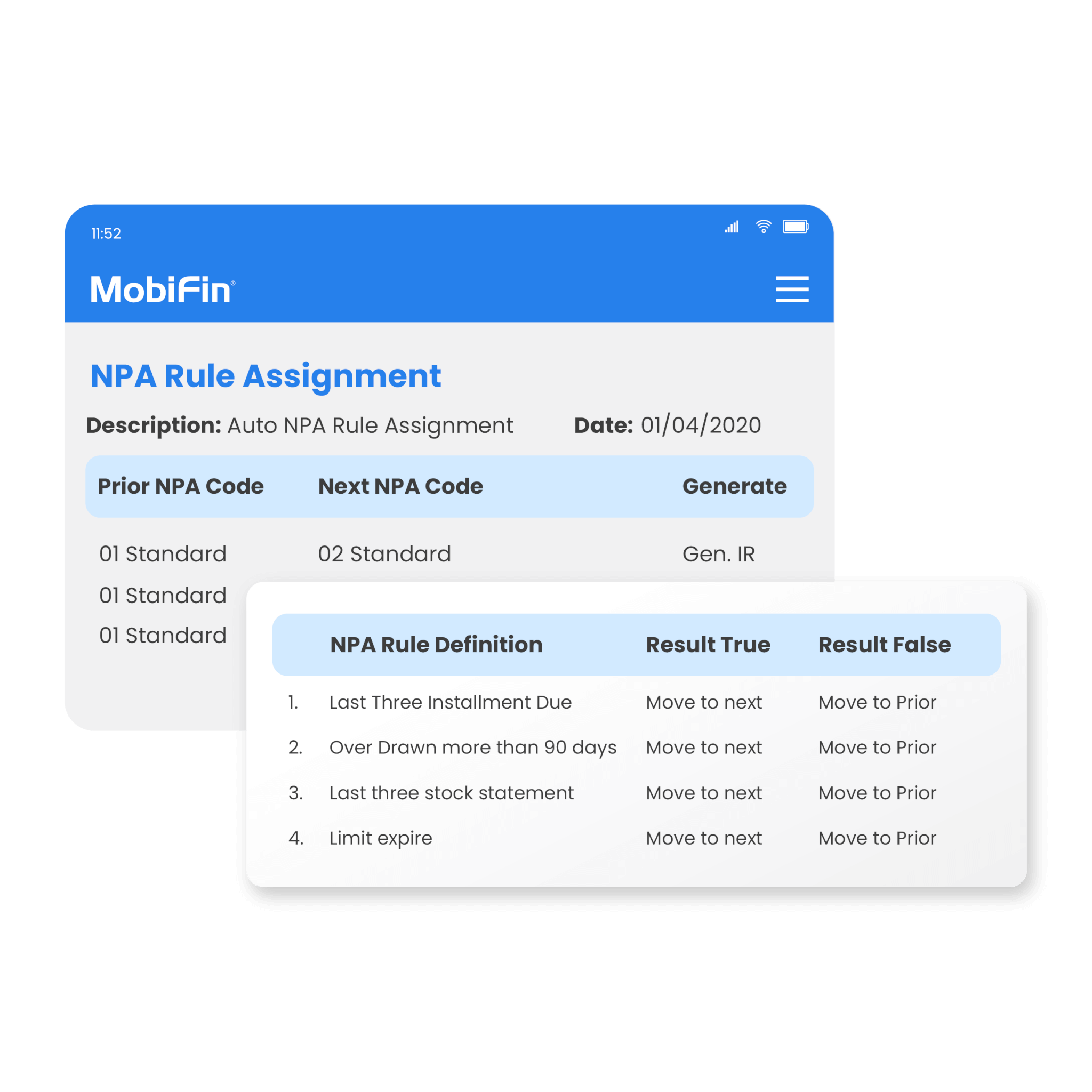Click the Prior NPA Code column header
This screenshot has height=1092, width=1092.
pos(181,486)
